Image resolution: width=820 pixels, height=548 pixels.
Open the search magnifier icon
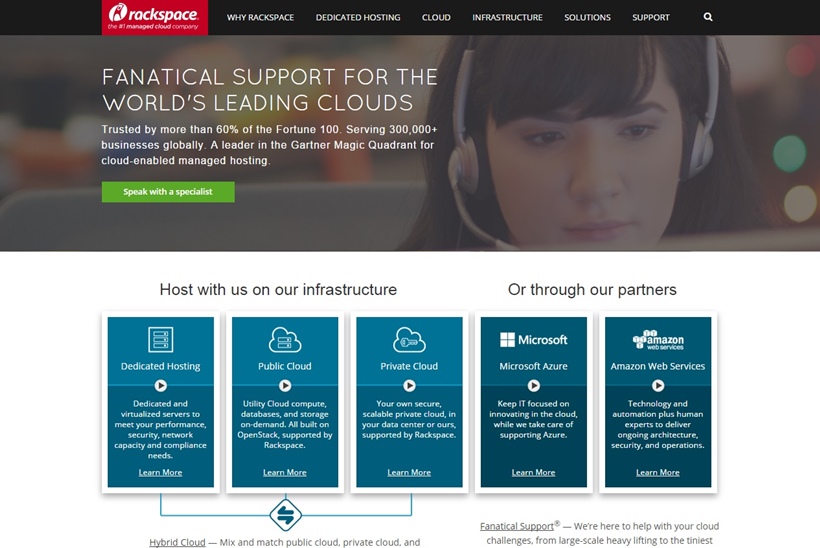pyautogui.click(x=708, y=17)
